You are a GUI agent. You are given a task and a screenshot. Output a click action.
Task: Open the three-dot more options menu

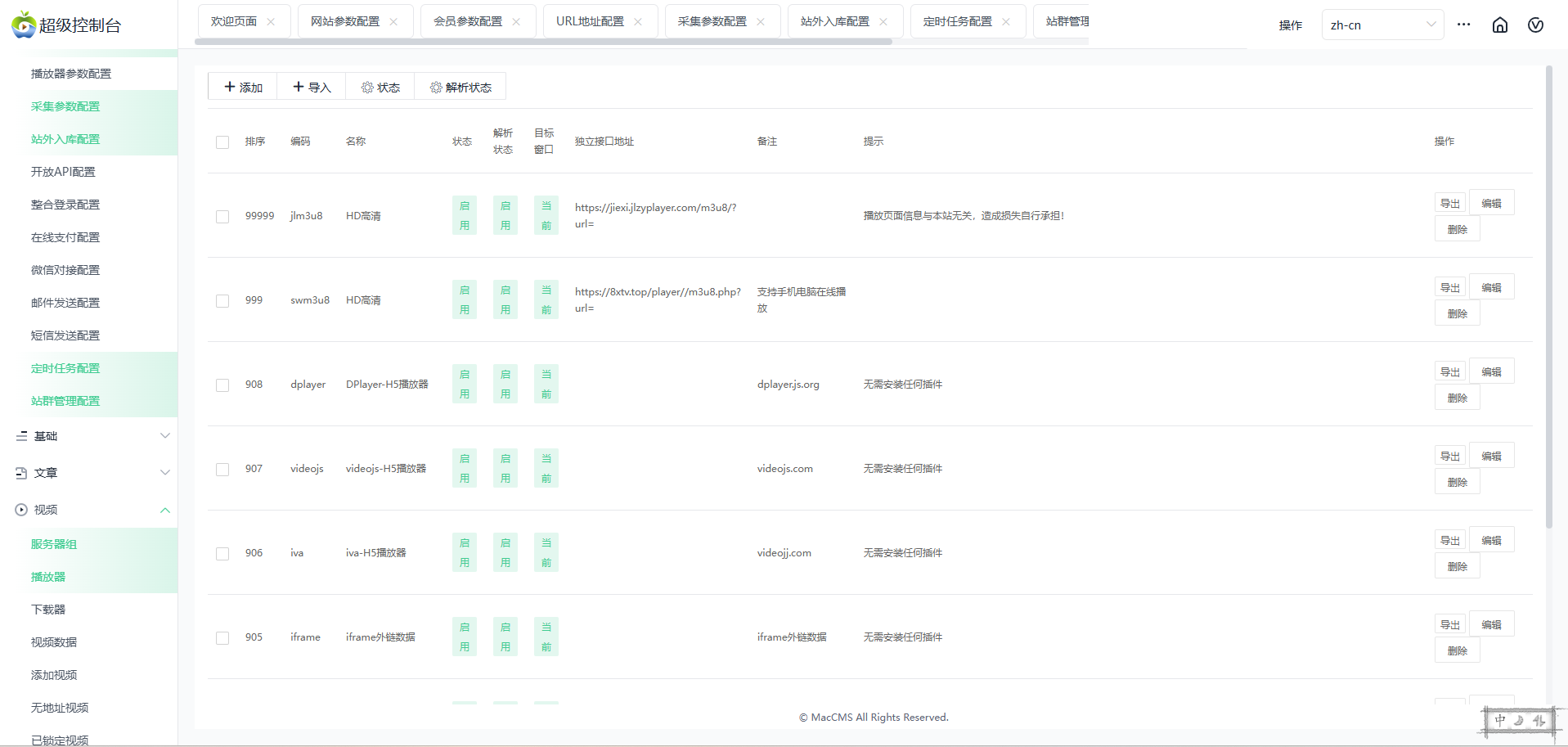(x=1463, y=25)
